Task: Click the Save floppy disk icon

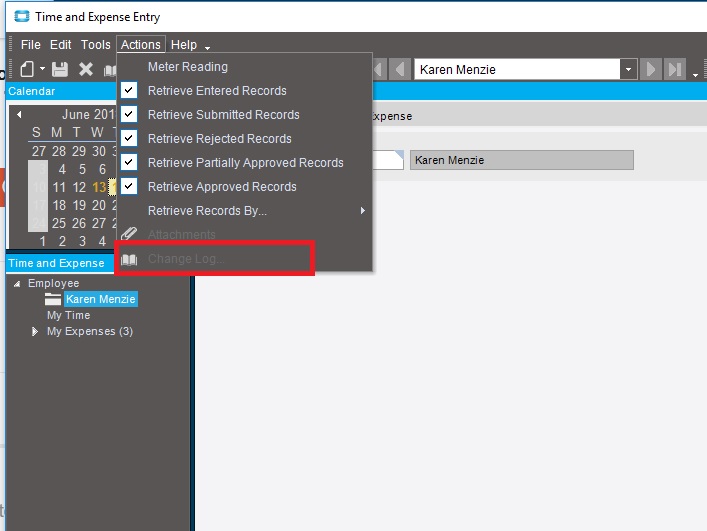Action: point(60,69)
